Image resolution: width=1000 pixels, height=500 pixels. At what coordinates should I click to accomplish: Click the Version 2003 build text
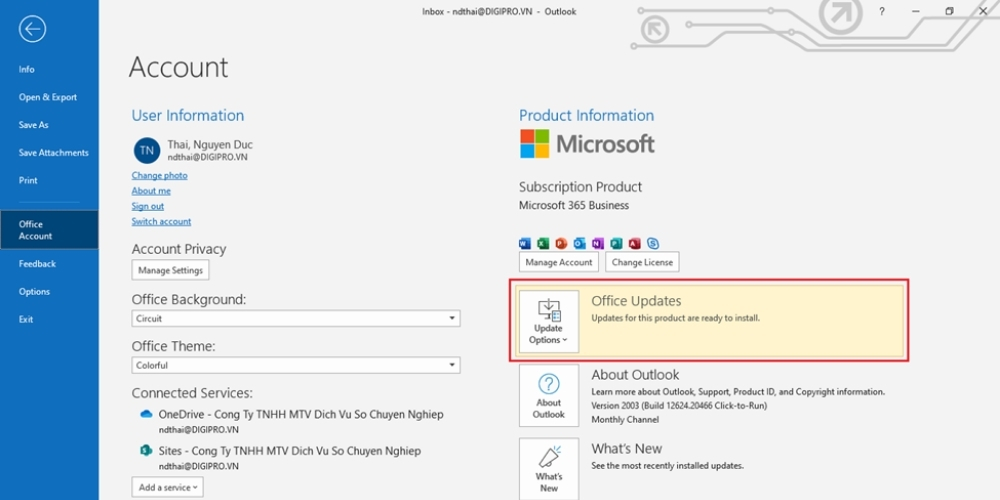click(x=679, y=406)
